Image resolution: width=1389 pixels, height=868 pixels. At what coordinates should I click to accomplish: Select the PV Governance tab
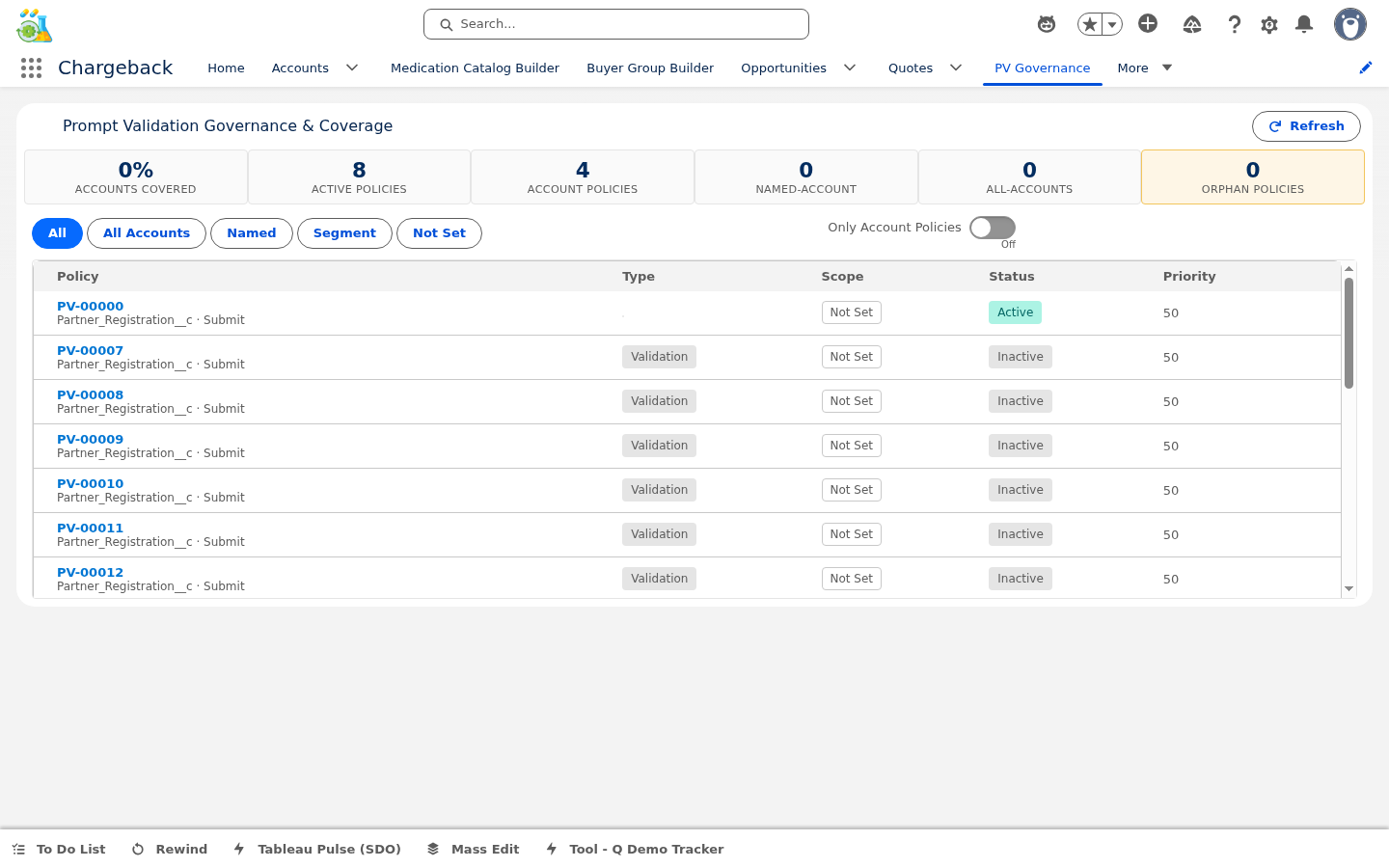tap(1042, 68)
